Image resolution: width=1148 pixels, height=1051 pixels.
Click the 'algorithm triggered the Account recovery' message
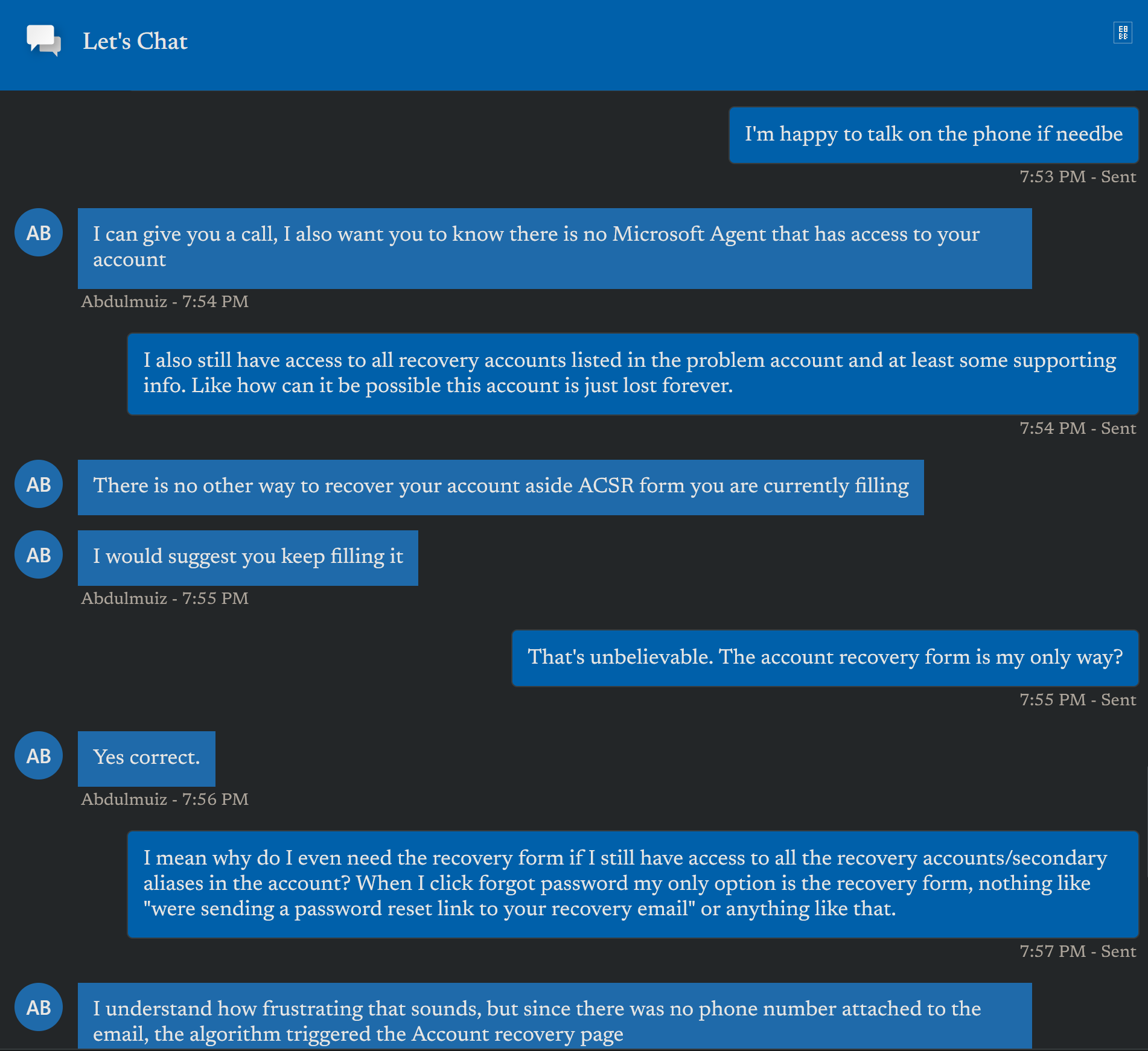click(x=554, y=1021)
